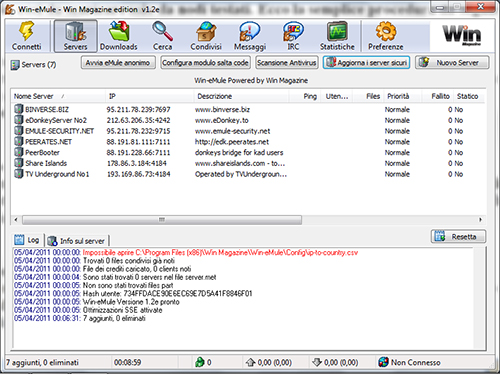500x374 pixels.
Task: Open the IRC chat section
Action: [293, 36]
